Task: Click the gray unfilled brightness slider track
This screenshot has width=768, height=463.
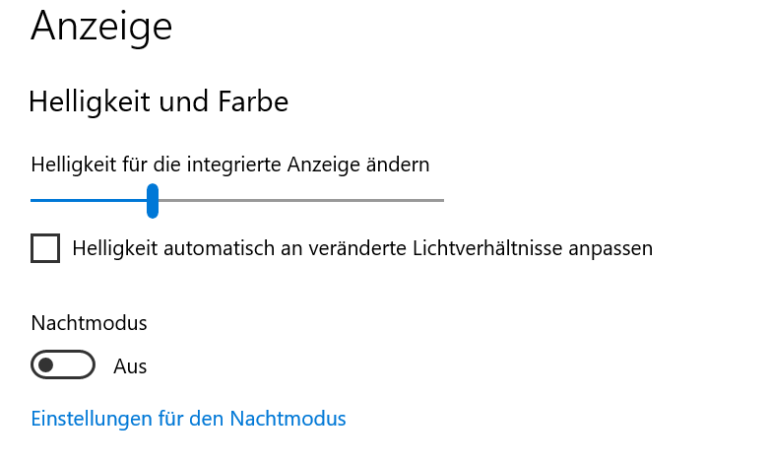Action: tap(300, 200)
